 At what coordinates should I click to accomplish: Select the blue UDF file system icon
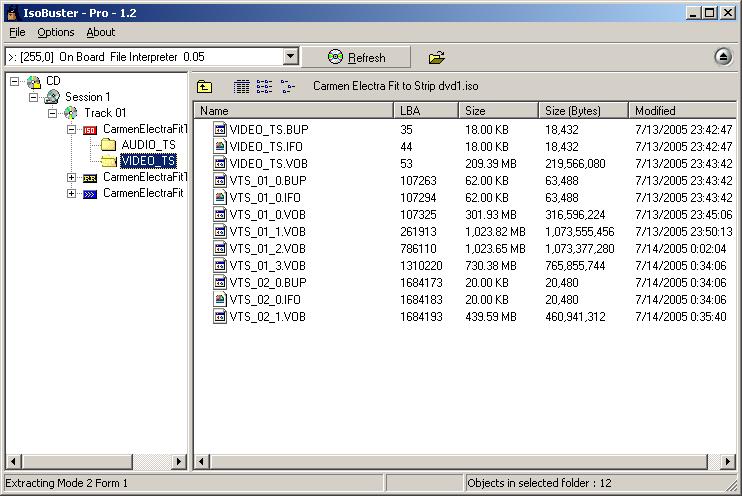pos(90,194)
